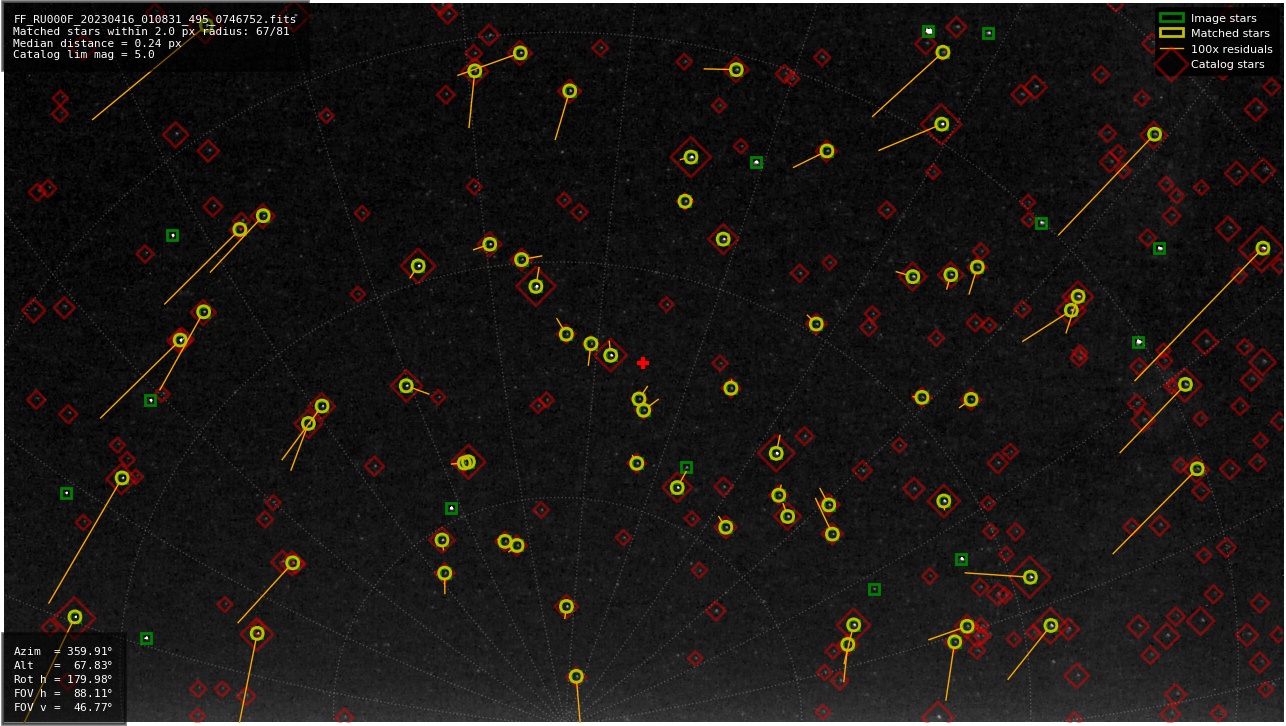Click the yellow Matched stars legend marker
The width and height of the screenshot is (1286, 726).
point(1171,33)
